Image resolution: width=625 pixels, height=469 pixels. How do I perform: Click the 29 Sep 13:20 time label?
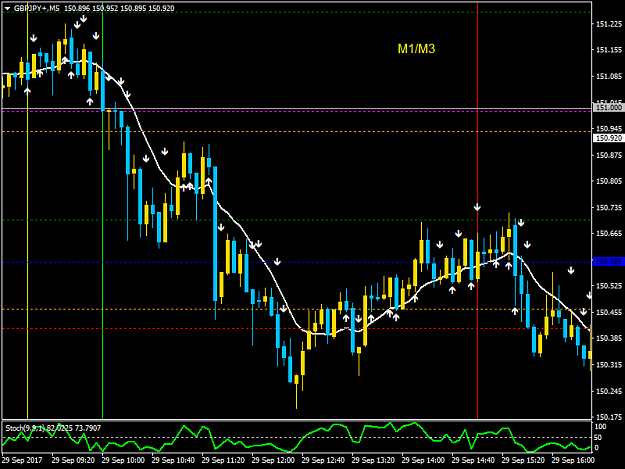(x=373, y=460)
